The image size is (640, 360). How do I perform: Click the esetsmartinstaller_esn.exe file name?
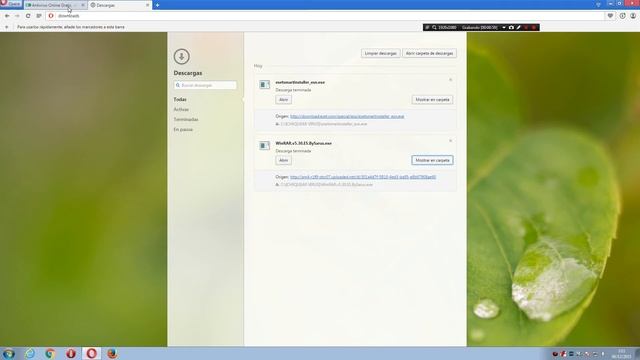click(x=300, y=82)
